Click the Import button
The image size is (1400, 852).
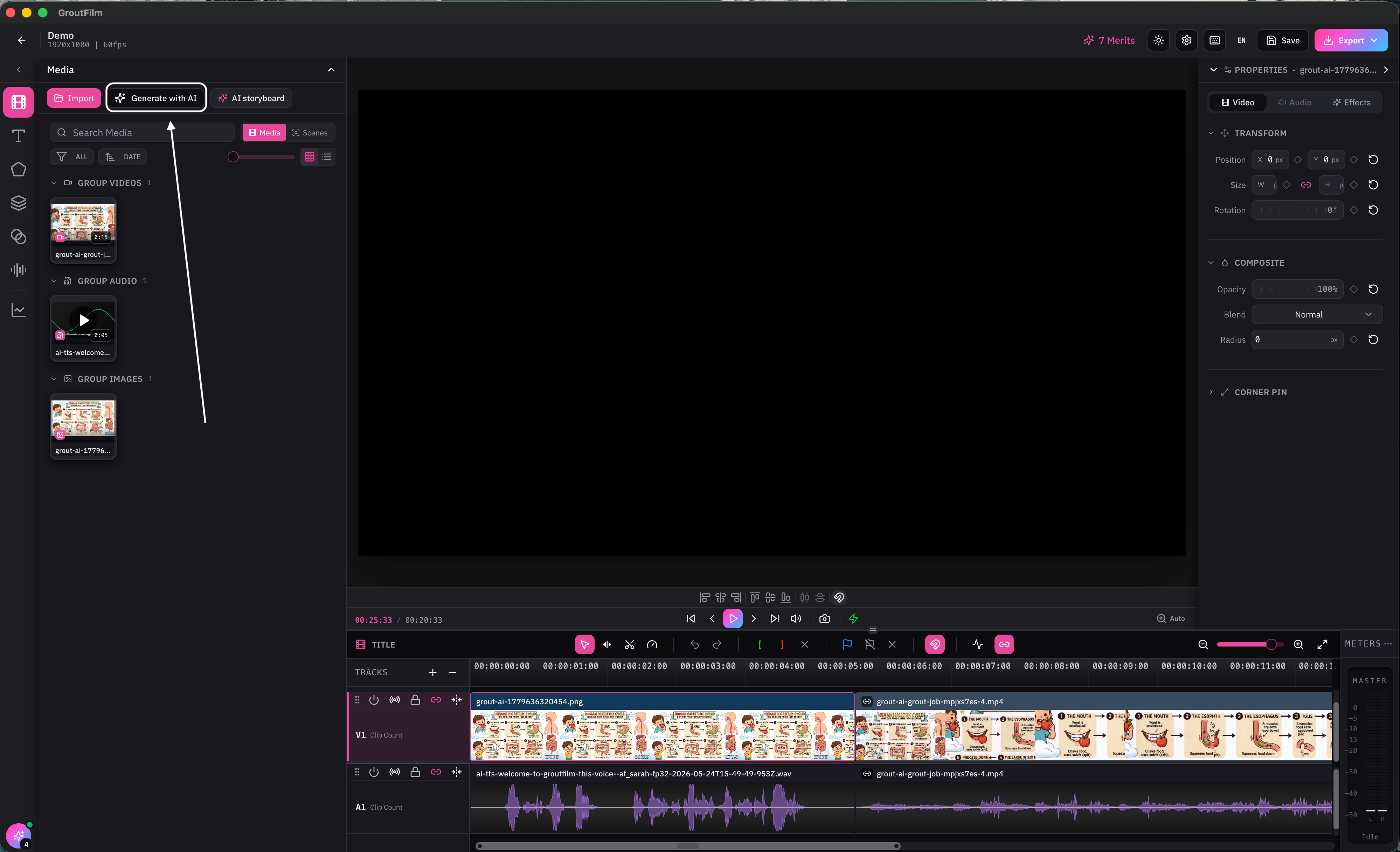(x=74, y=98)
